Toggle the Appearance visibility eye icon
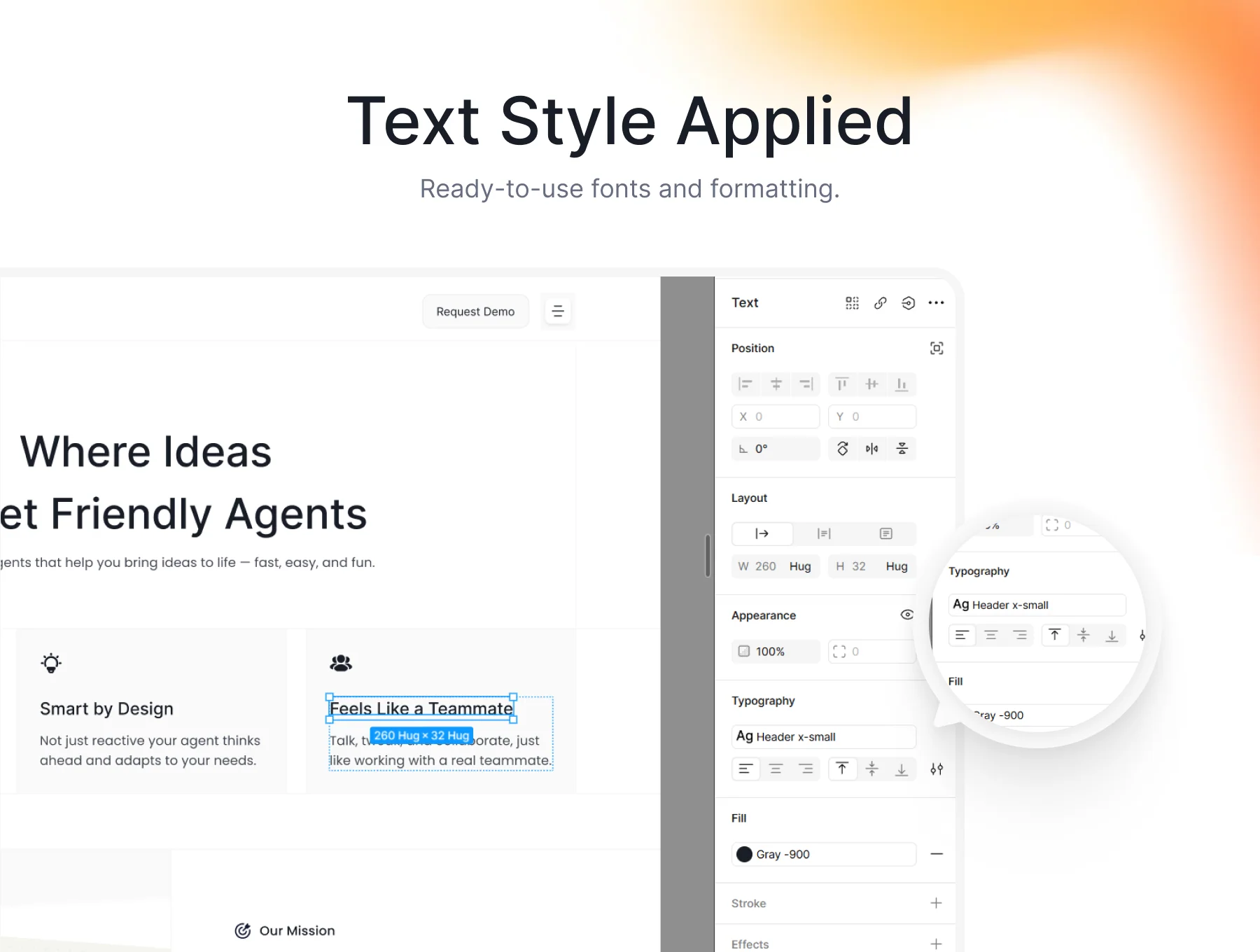Viewport: 1260px width, 952px height. point(907,615)
